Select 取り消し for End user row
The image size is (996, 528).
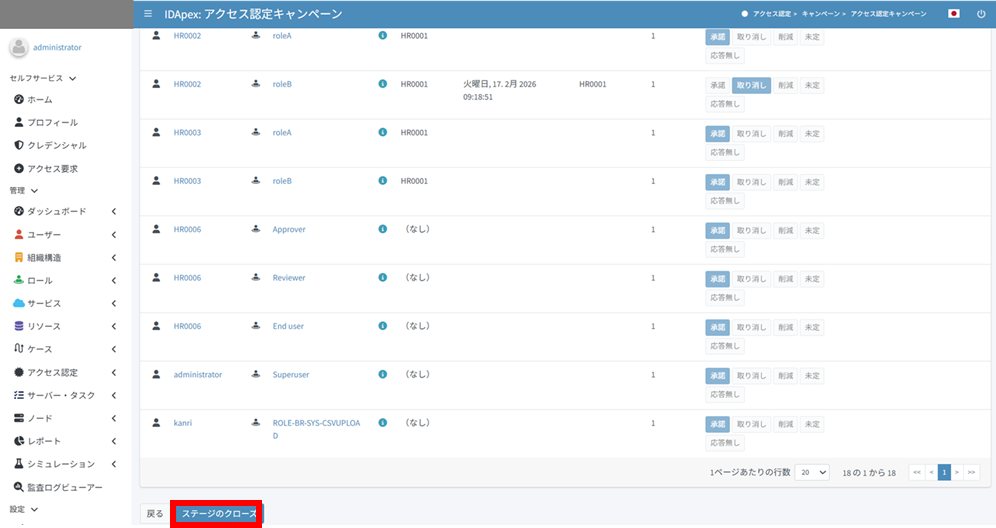pos(751,327)
